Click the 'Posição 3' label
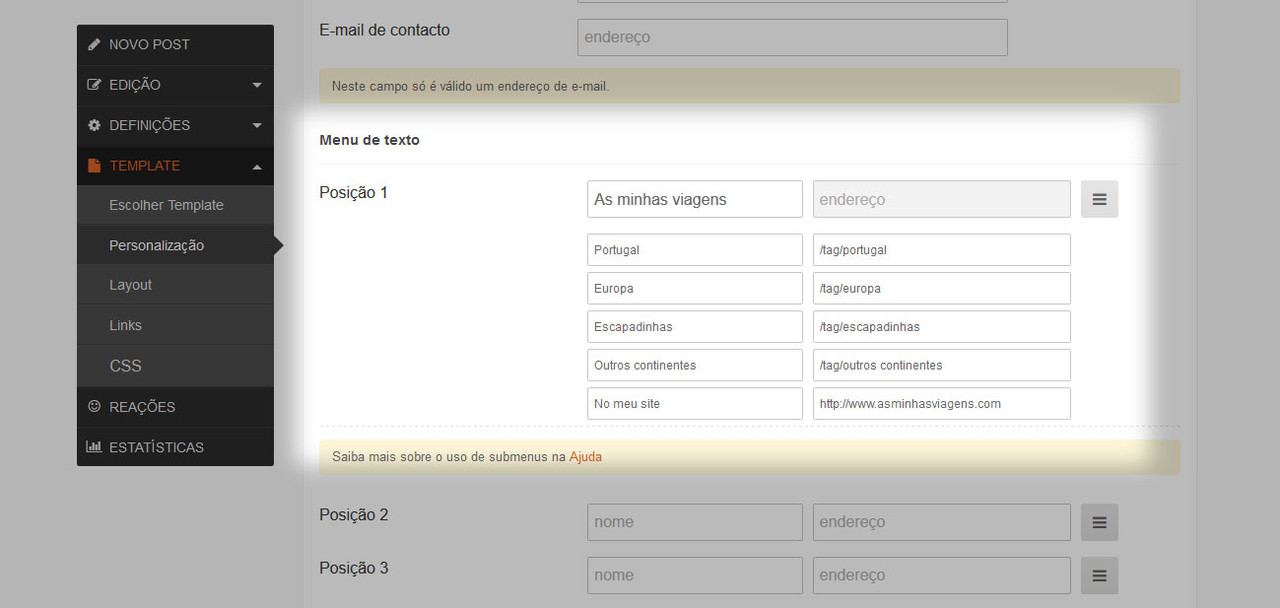 tap(353, 568)
